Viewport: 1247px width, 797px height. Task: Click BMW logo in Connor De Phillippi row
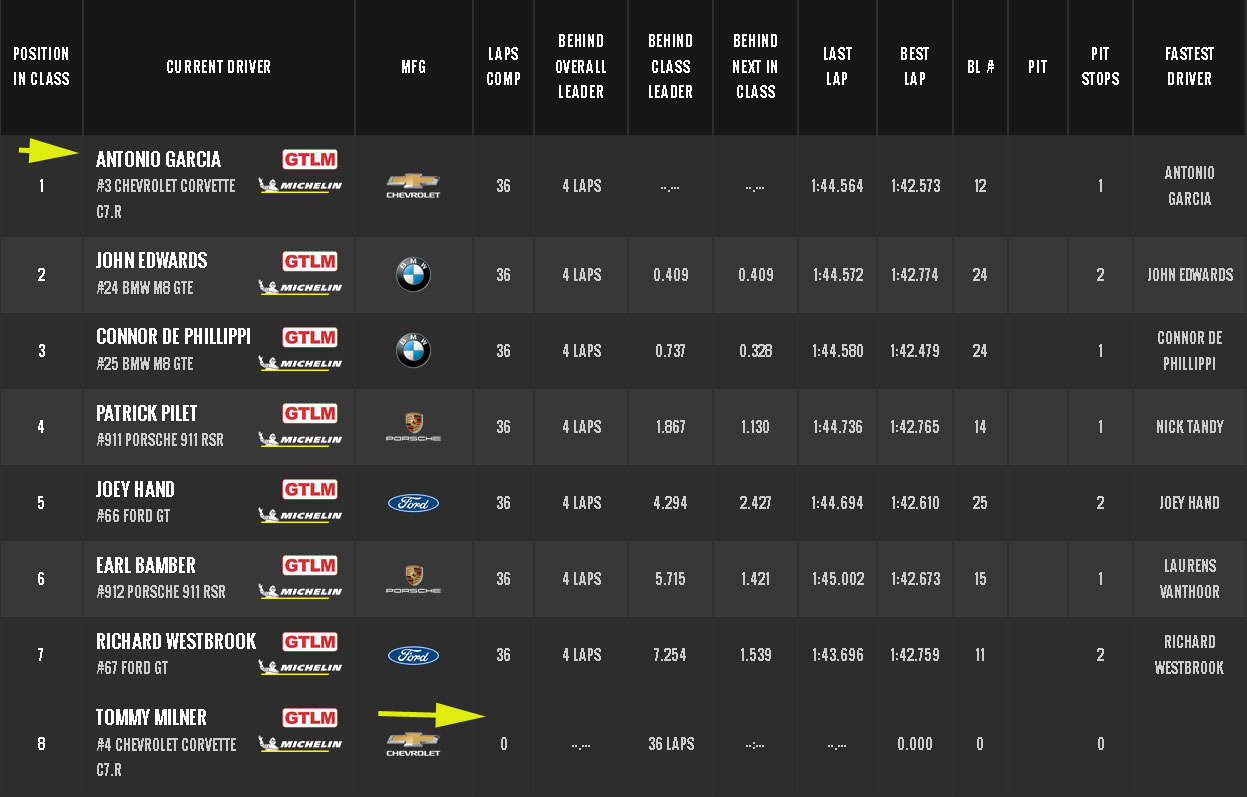(413, 351)
